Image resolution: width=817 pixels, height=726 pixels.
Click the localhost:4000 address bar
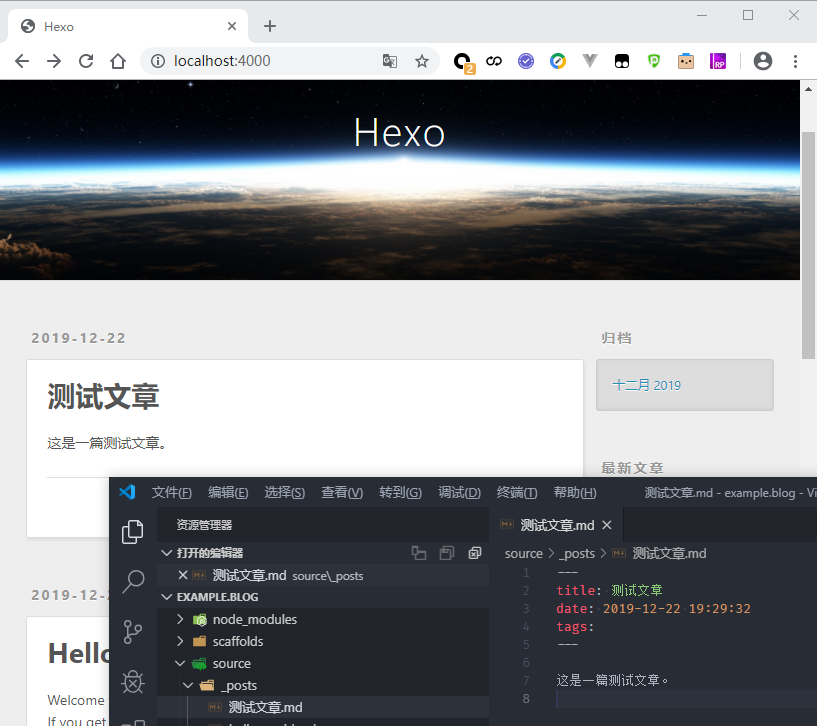tap(260, 61)
